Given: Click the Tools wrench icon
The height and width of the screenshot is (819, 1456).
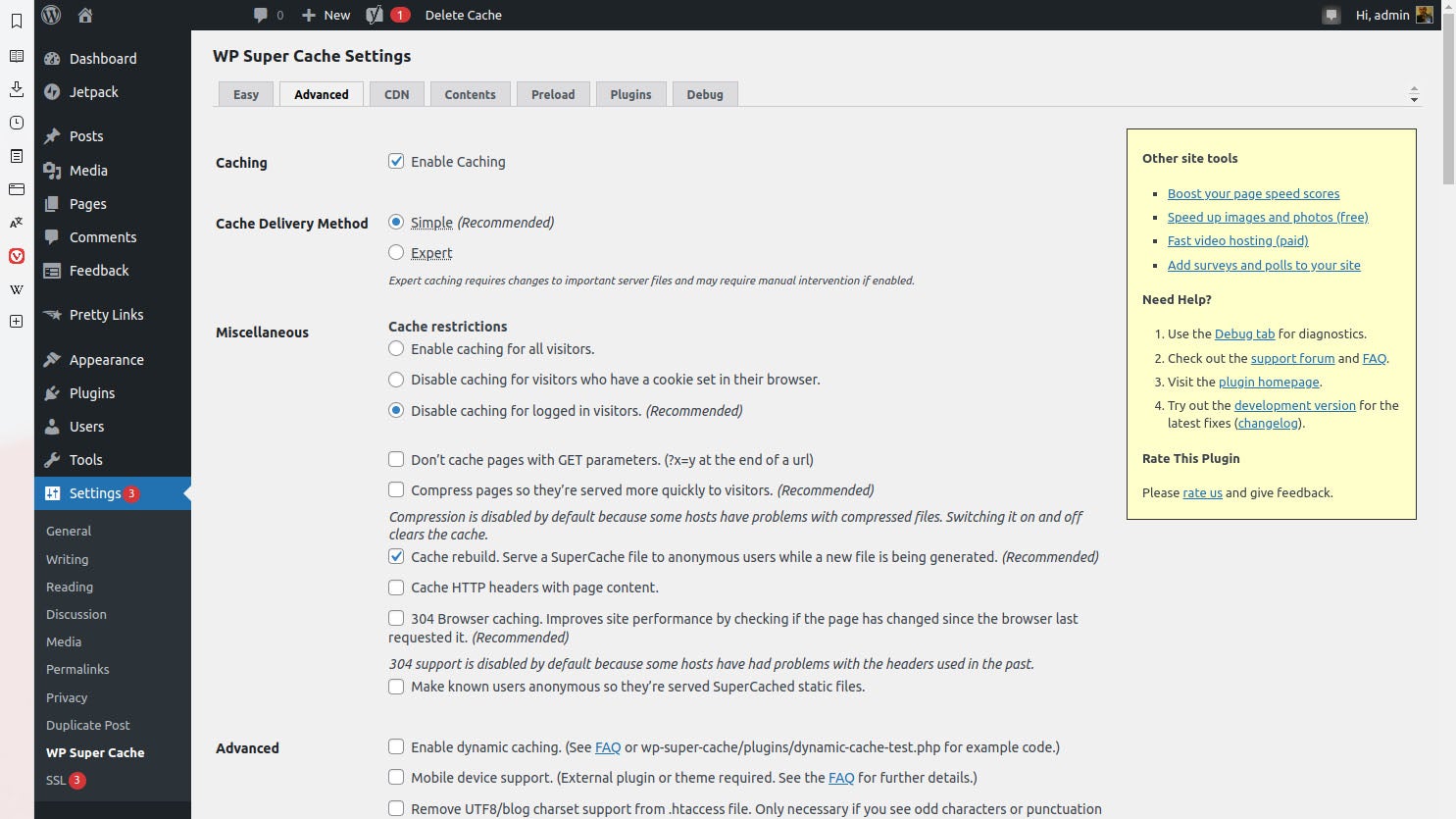Looking at the screenshot, I should point(52,460).
